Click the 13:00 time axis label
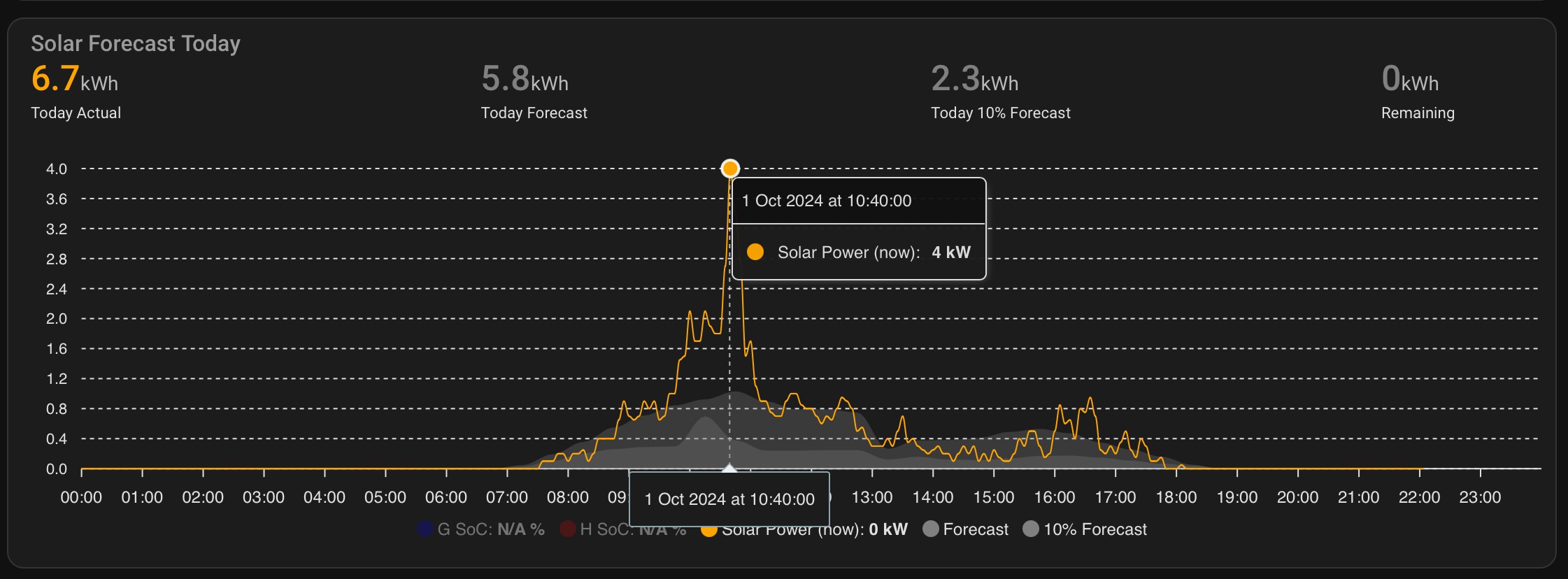This screenshot has height=579, width=1568. click(x=872, y=497)
